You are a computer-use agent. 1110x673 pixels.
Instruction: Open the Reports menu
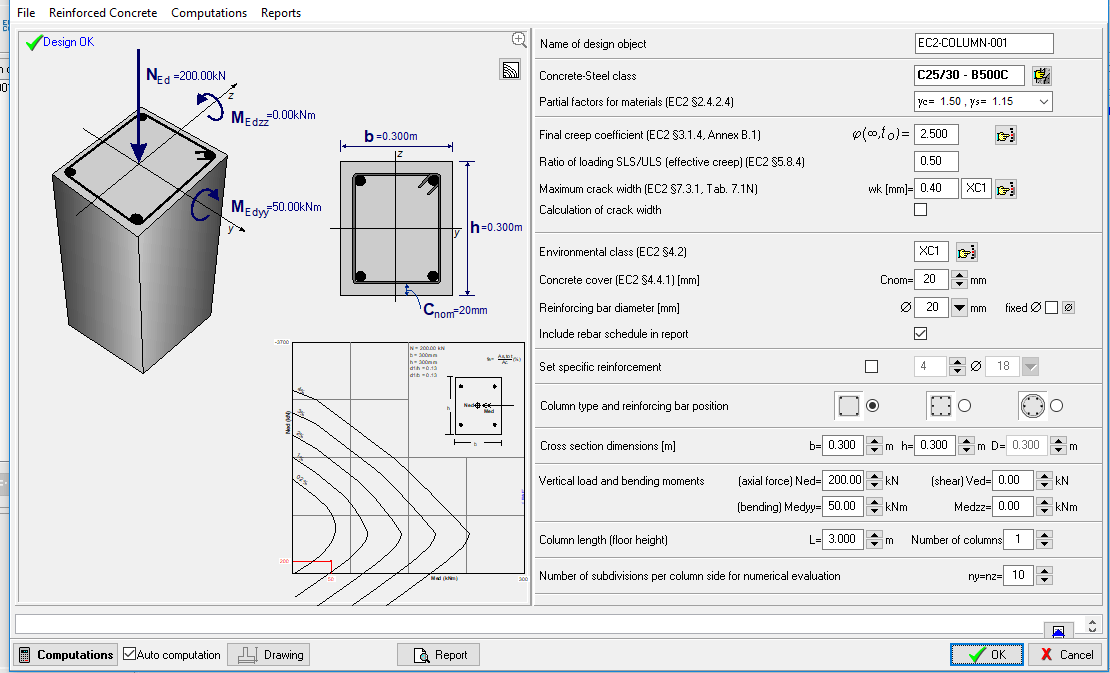point(280,13)
